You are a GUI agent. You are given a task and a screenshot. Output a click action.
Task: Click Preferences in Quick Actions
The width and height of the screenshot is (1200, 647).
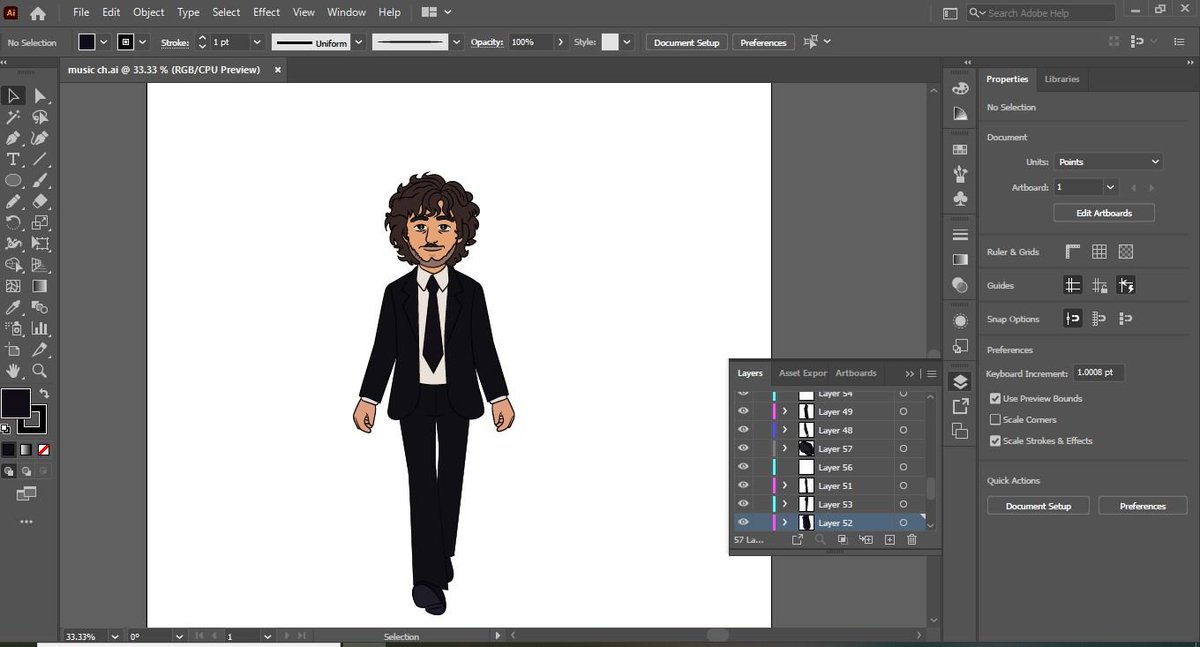tap(1143, 506)
